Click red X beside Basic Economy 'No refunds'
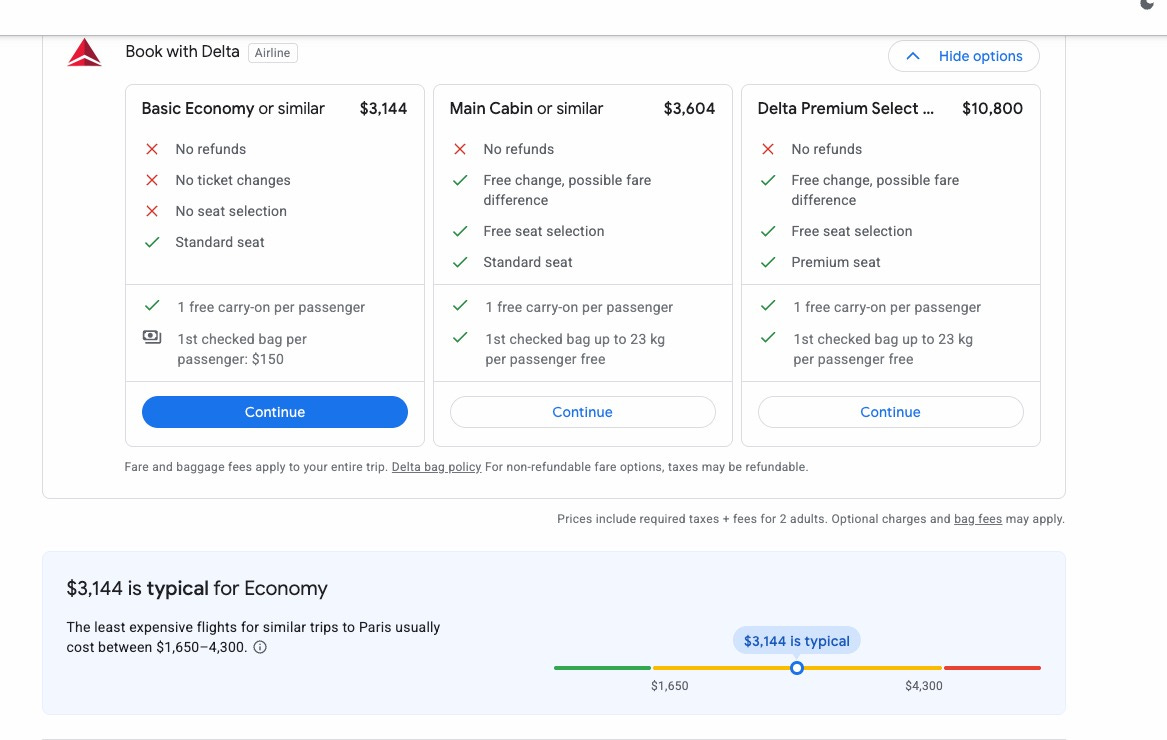This screenshot has height=740, width=1167. tap(152, 149)
